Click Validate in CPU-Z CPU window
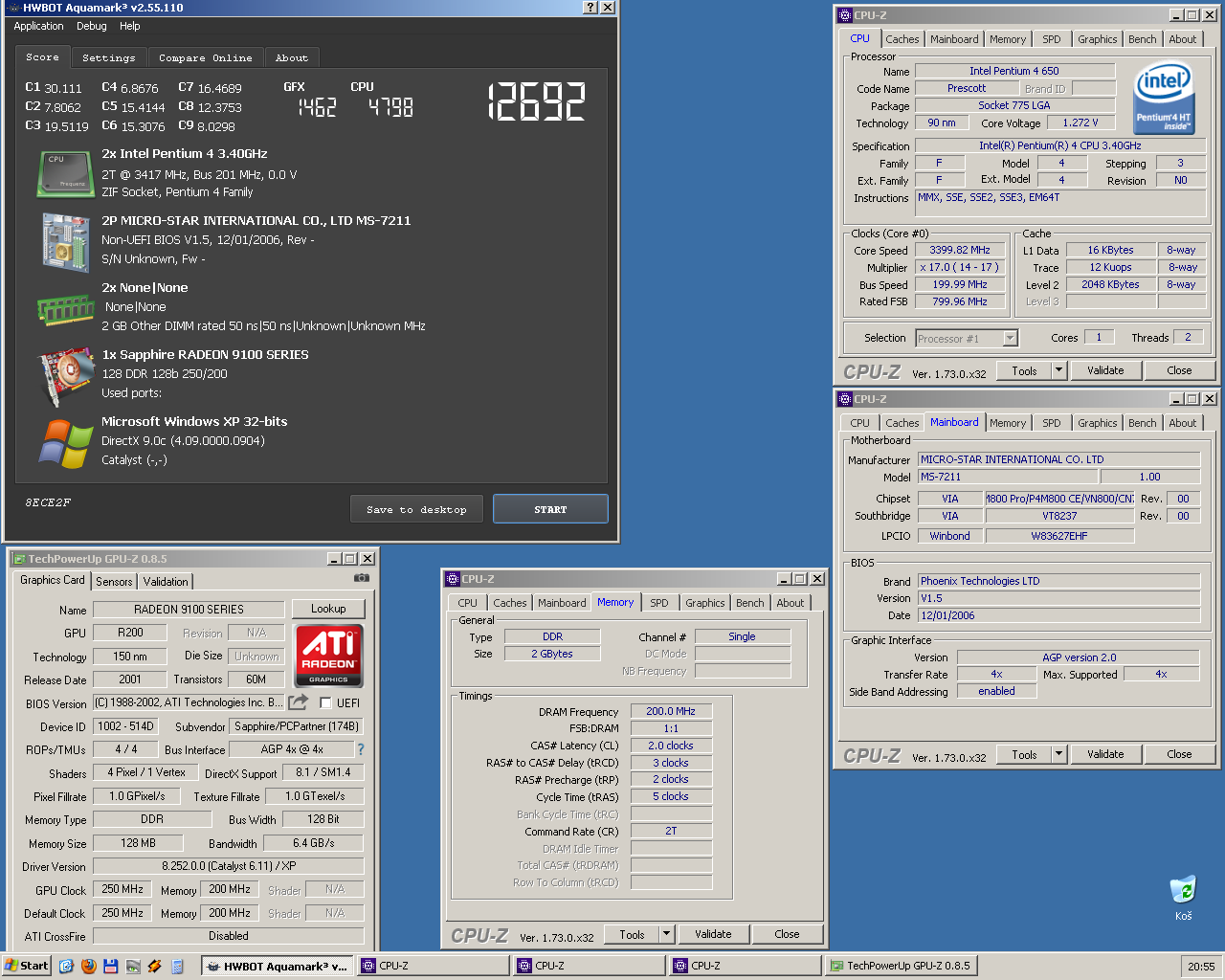 tap(1105, 370)
